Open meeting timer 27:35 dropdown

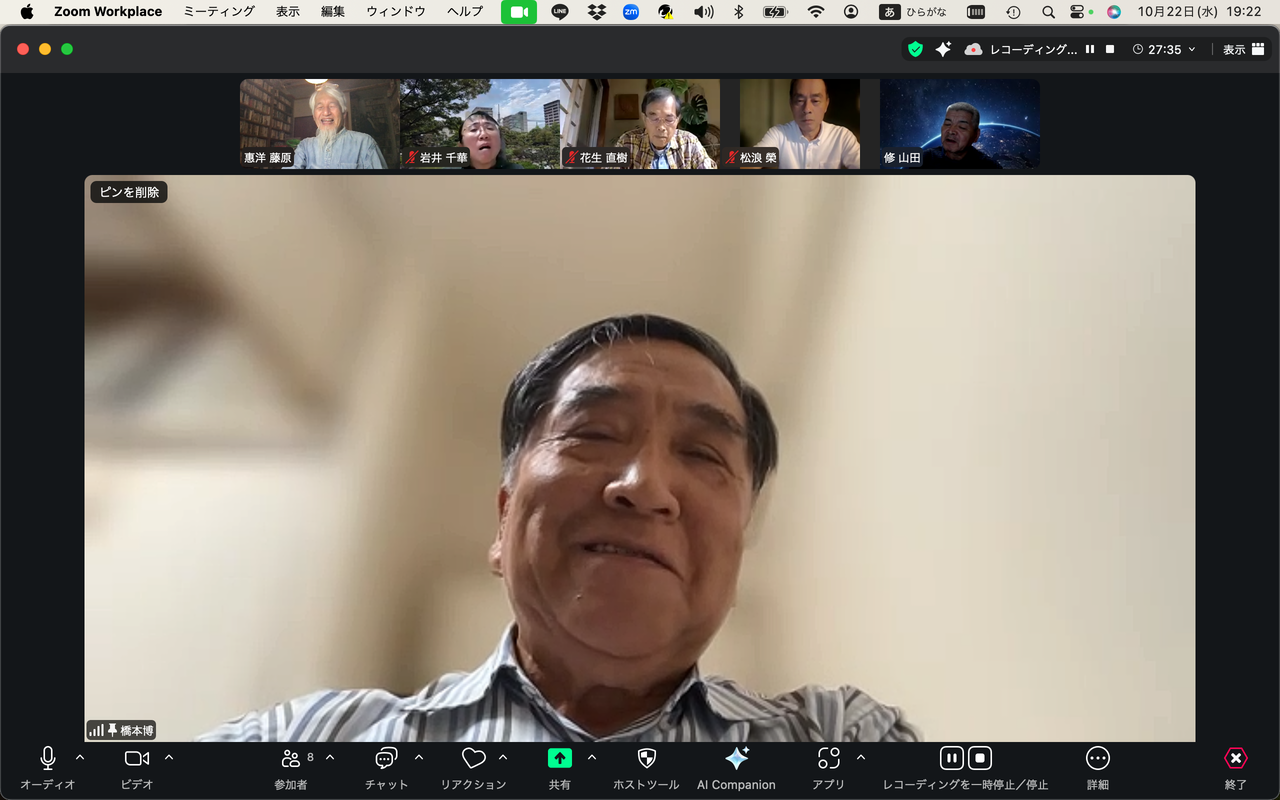tap(1164, 49)
